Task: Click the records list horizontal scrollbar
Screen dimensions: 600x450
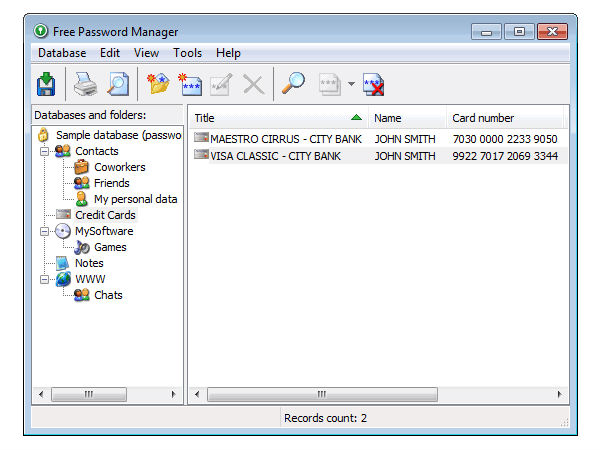Action: (378, 394)
